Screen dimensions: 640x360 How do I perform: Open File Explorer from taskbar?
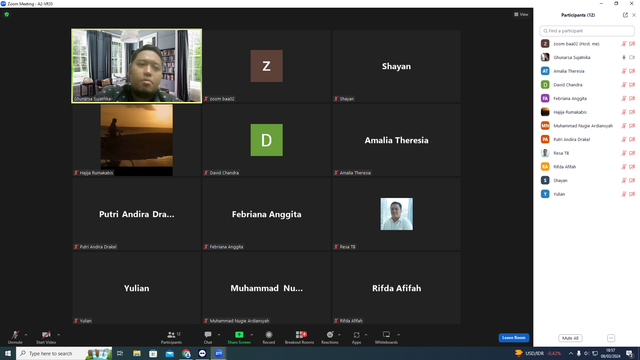pos(137,353)
